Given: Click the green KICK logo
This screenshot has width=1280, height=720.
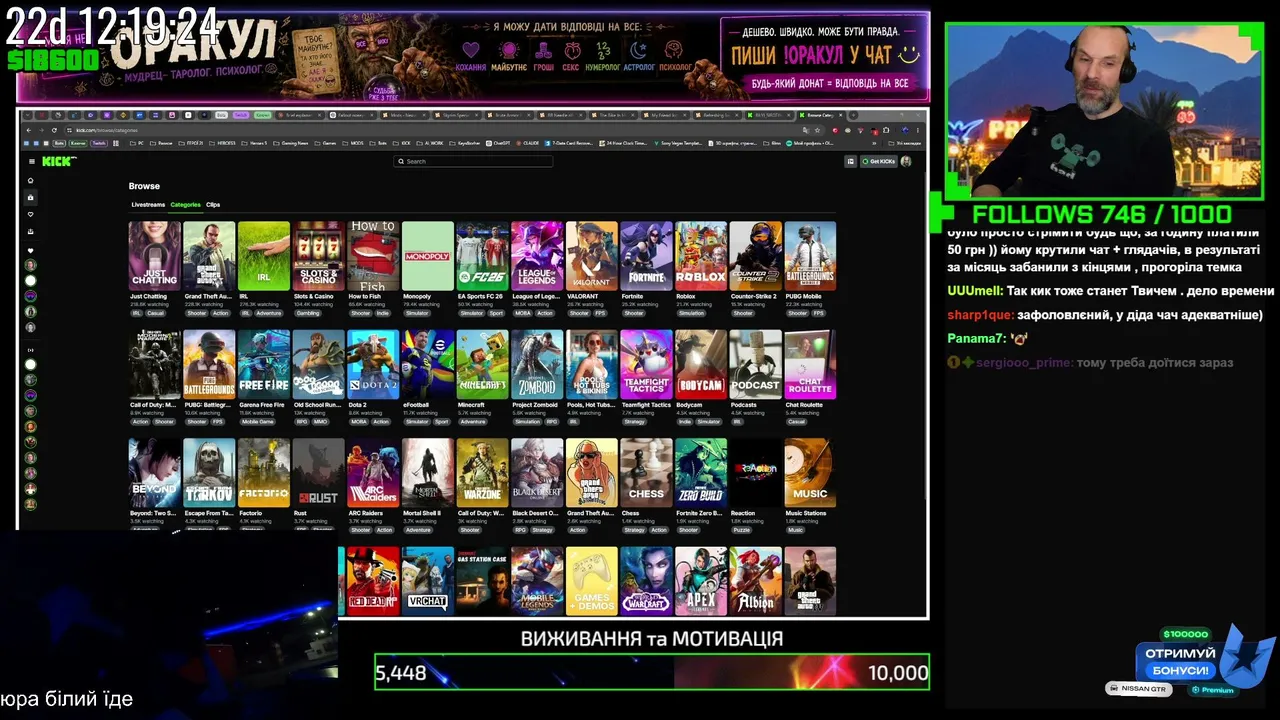Looking at the screenshot, I should pyautogui.click(x=59, y=161).
